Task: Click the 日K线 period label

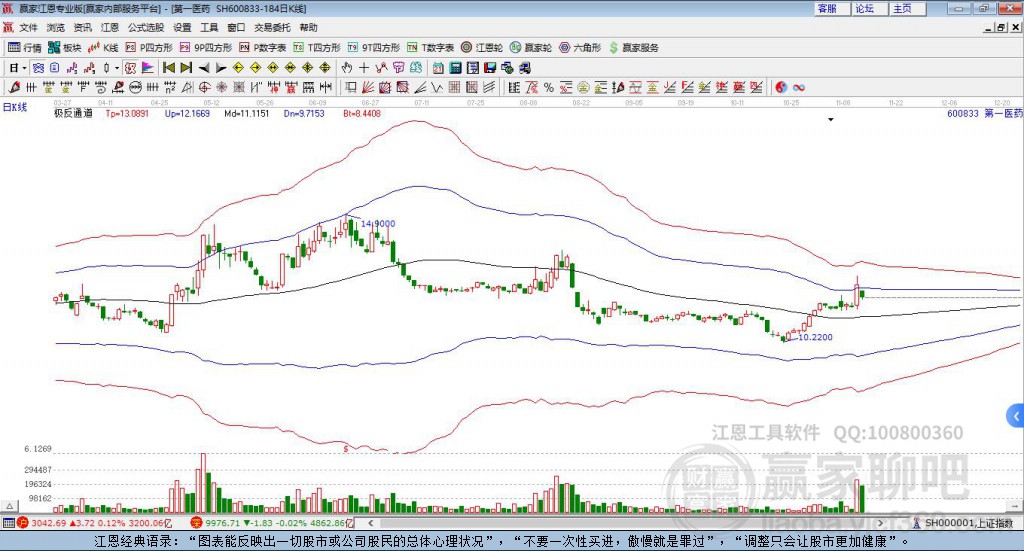Action: [x=15, y=107]
